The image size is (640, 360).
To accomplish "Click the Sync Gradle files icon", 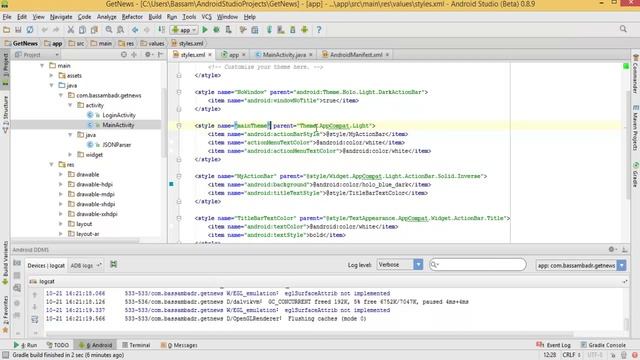I will pyautogui.click(x=269, y=30).
